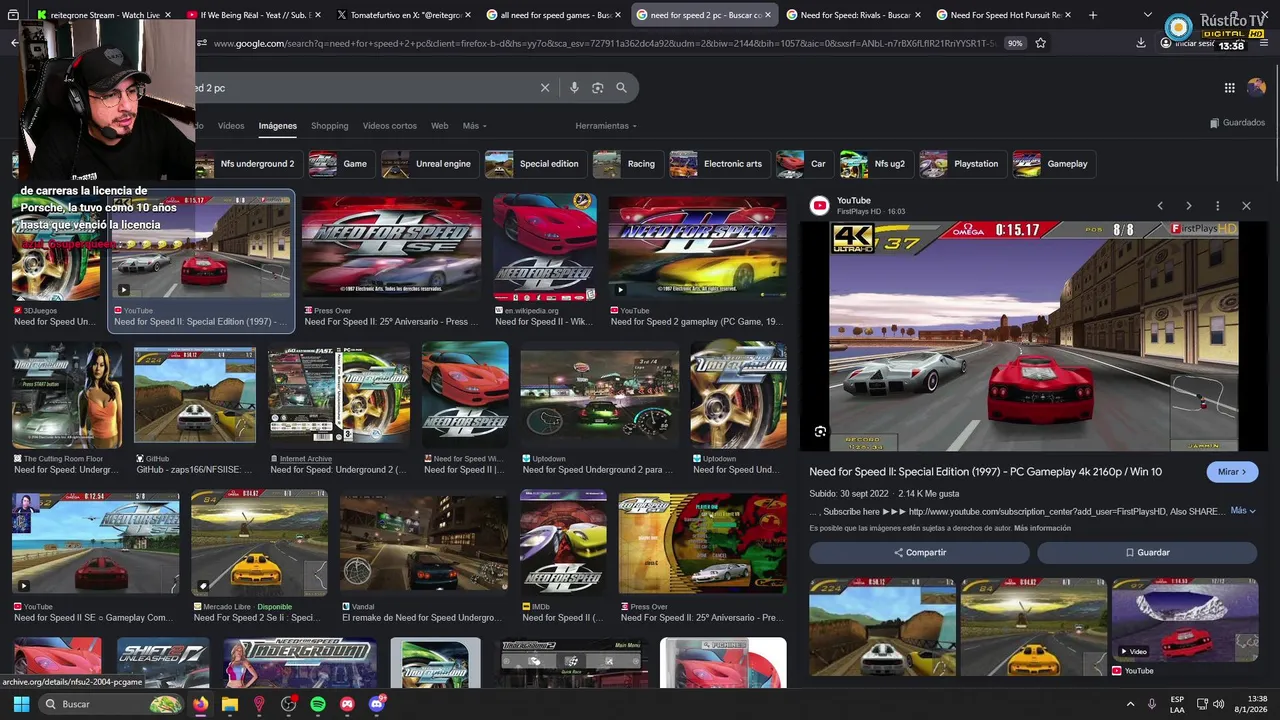Open the Mercado Libre yellow car thumbnail
The height and width of the screenshot is (720, 1280).
tap(259, 541)
